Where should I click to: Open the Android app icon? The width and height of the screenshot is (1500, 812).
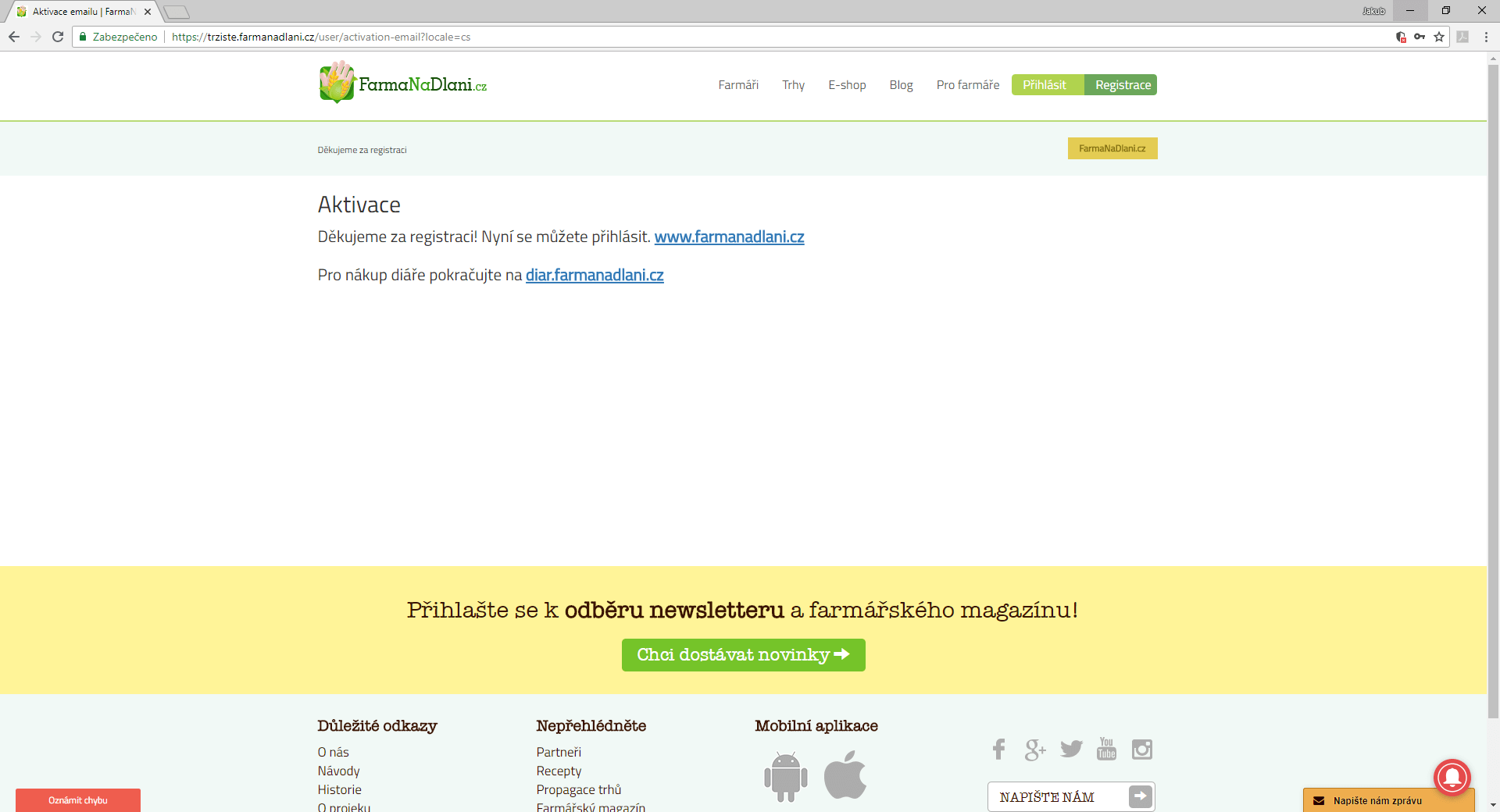pyautogui.click(x=785, y=776)
